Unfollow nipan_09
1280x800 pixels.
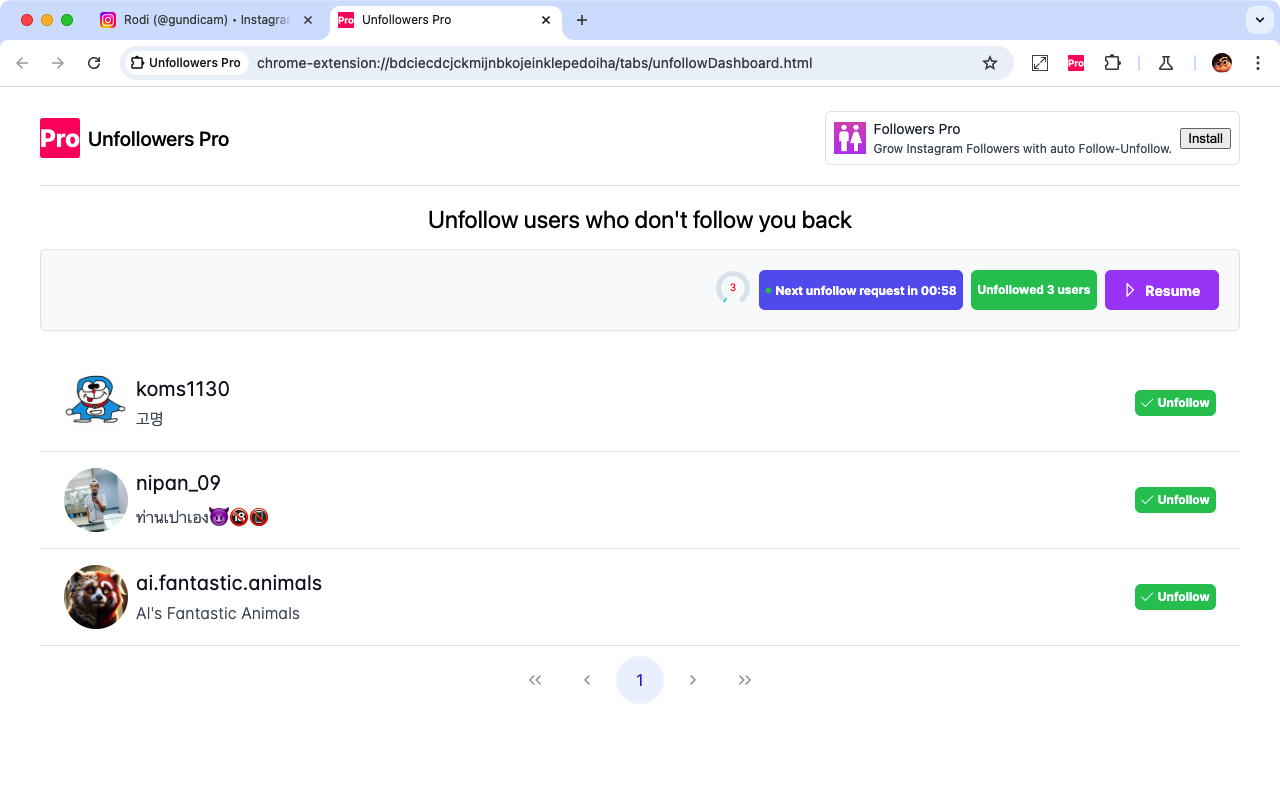click(x=1175, y=500)
